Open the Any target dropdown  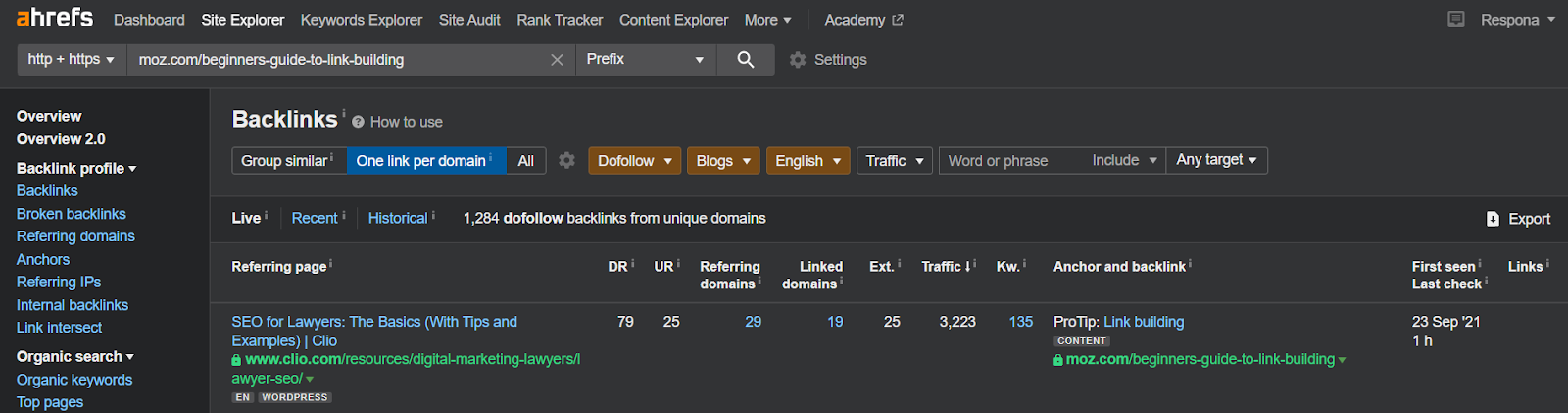pyautogui.click(x=1216, y=160)
